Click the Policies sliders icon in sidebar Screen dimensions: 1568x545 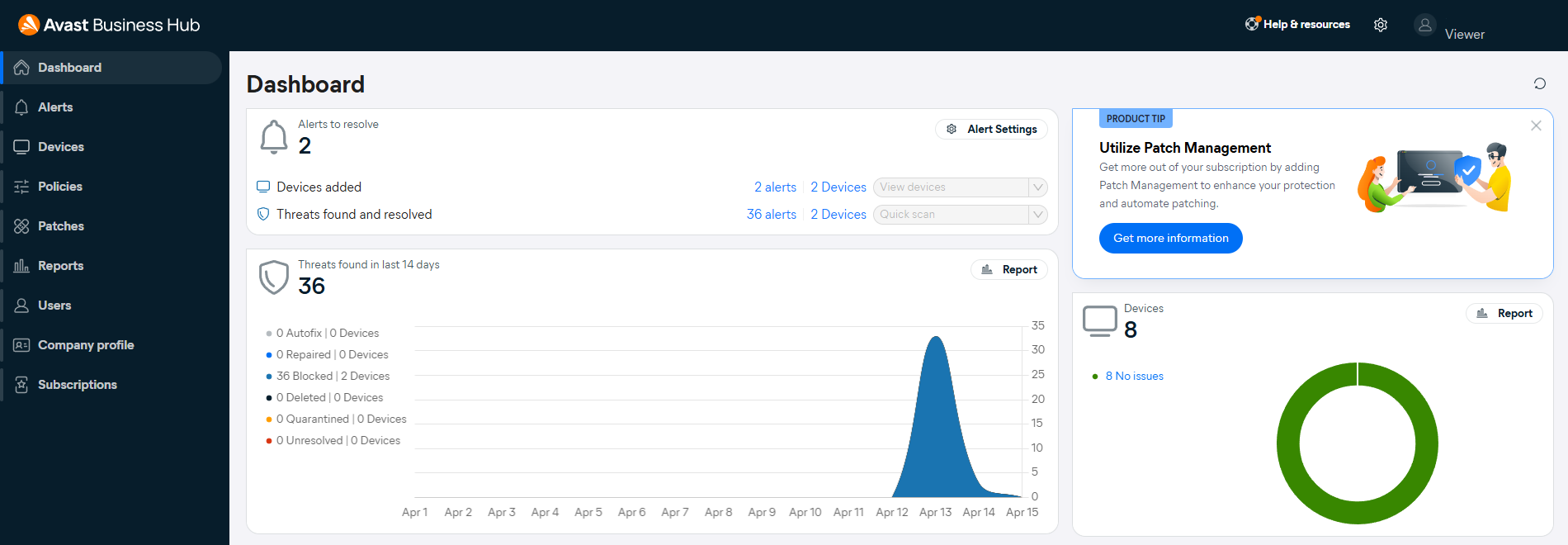coord(21,187)
